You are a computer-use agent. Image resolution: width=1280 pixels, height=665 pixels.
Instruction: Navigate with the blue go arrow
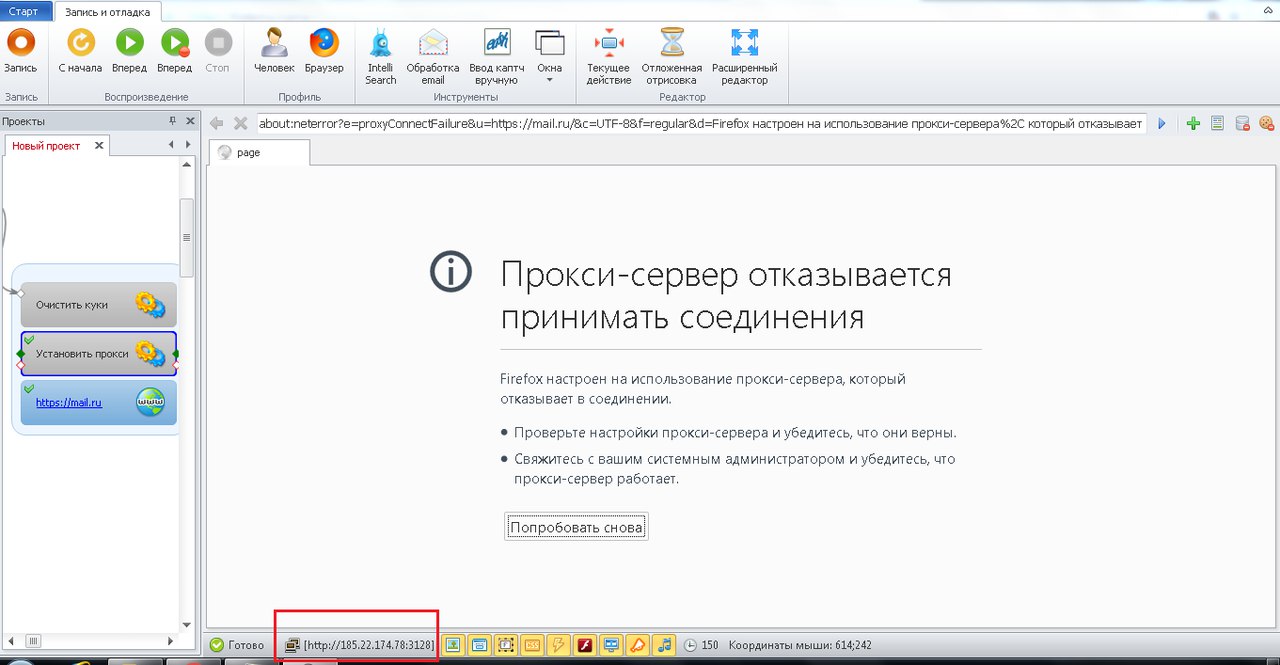coord(1162,123)
